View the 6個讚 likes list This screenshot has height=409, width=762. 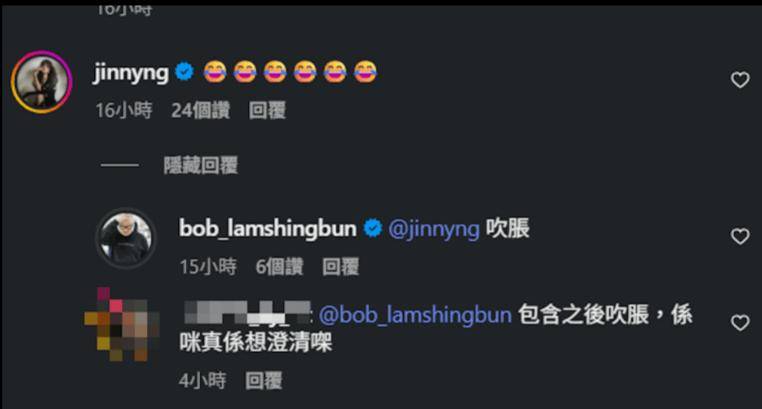tap(279, 267)
